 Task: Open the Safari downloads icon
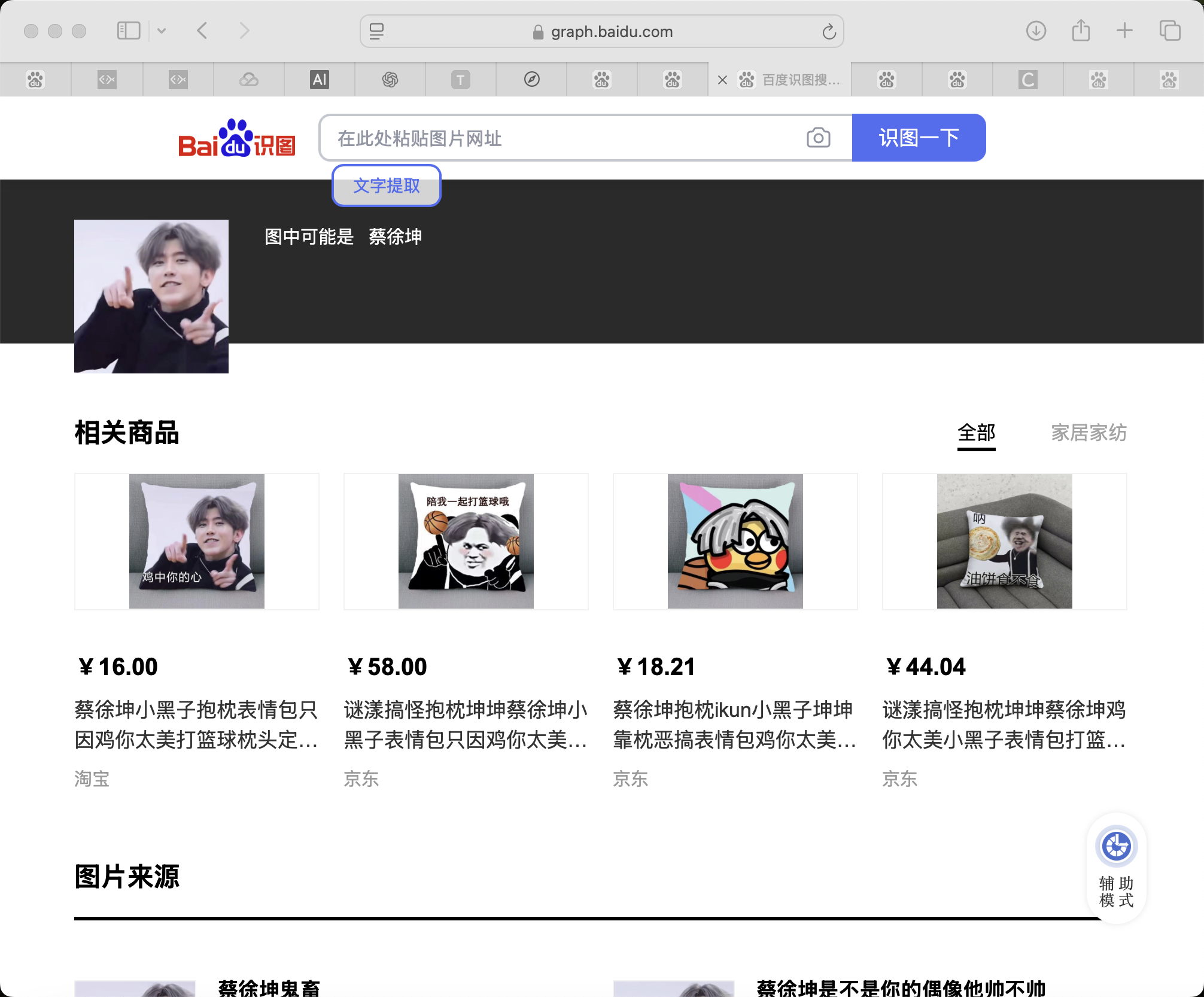tap(1036, 31)
